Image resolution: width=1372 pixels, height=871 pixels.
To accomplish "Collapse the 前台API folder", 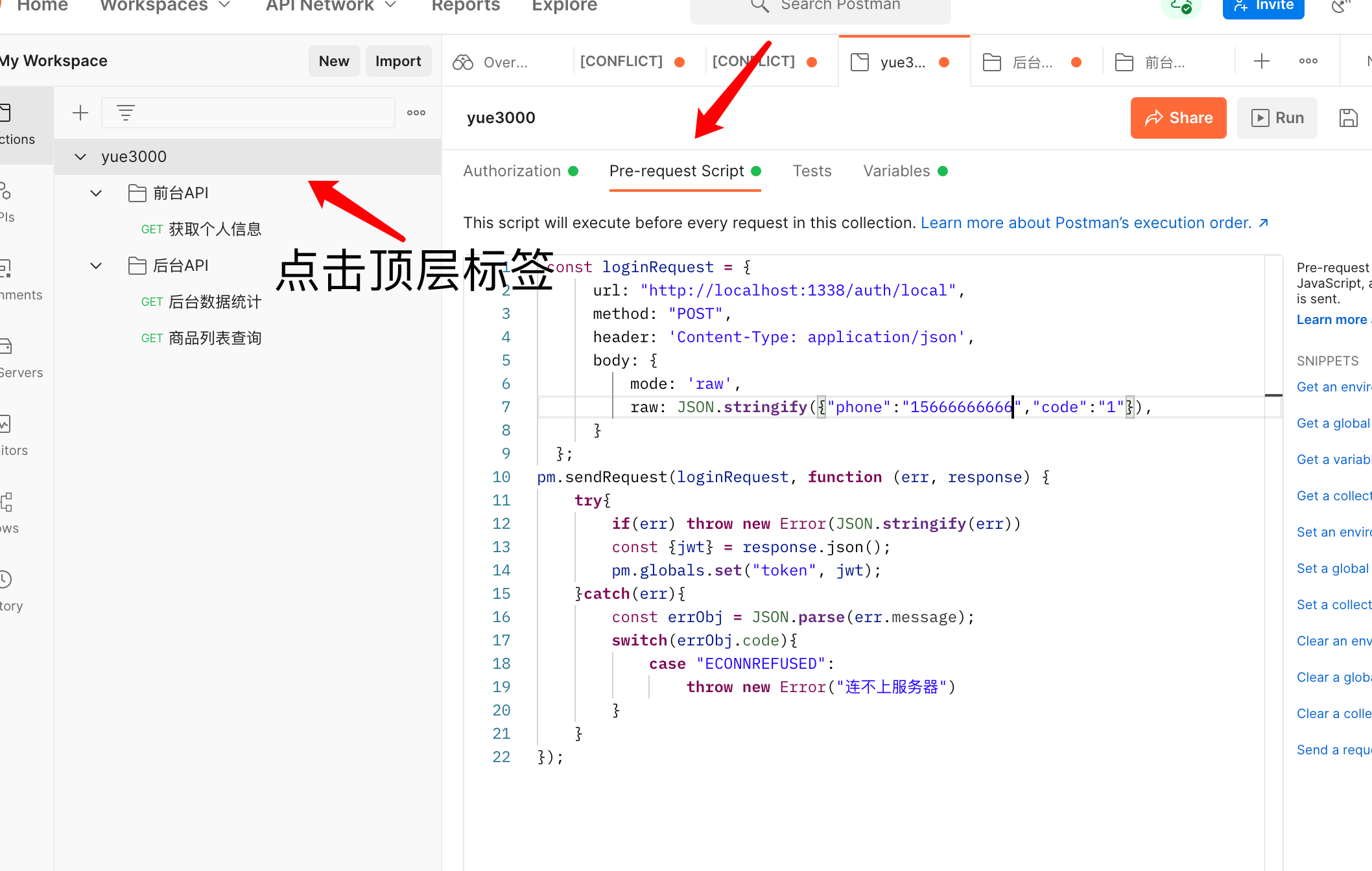I will 96,193.
